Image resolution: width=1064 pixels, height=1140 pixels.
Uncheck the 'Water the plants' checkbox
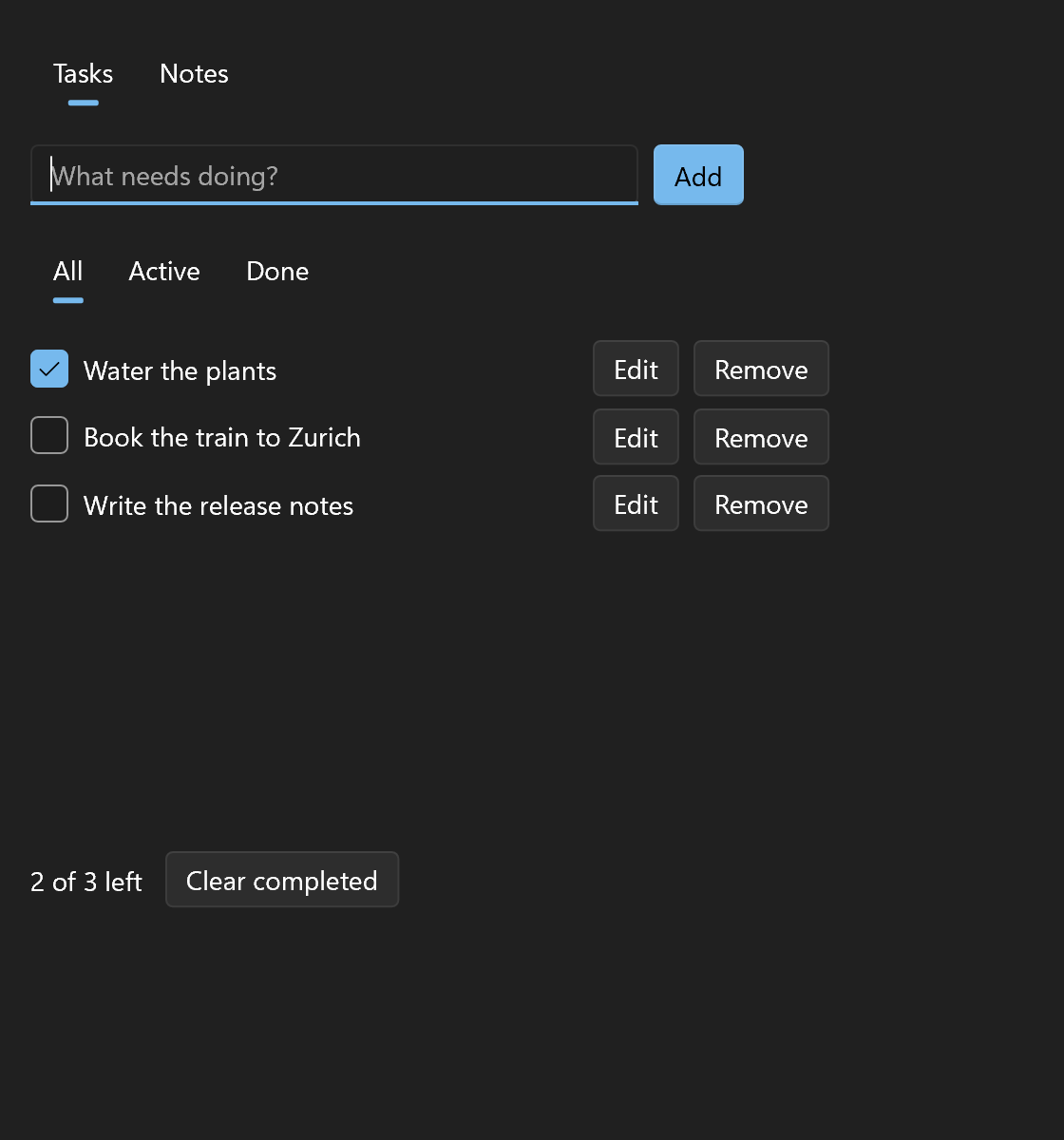pos(49,369)
